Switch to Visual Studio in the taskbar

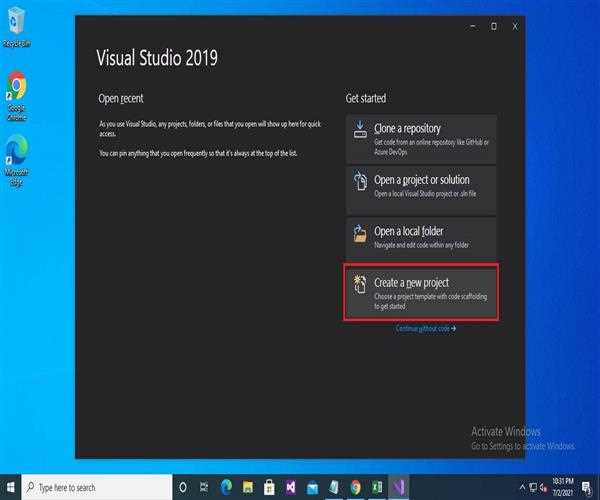tap(399, 486)
